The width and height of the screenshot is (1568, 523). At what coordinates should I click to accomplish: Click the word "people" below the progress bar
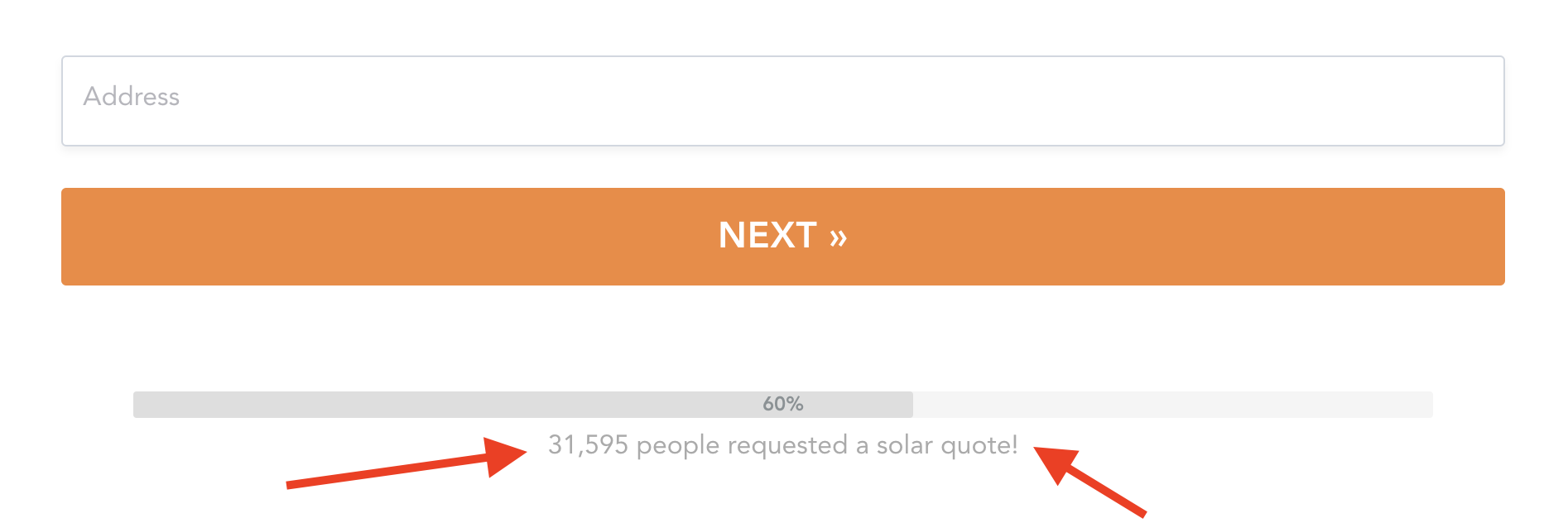(x=677, y=446)
